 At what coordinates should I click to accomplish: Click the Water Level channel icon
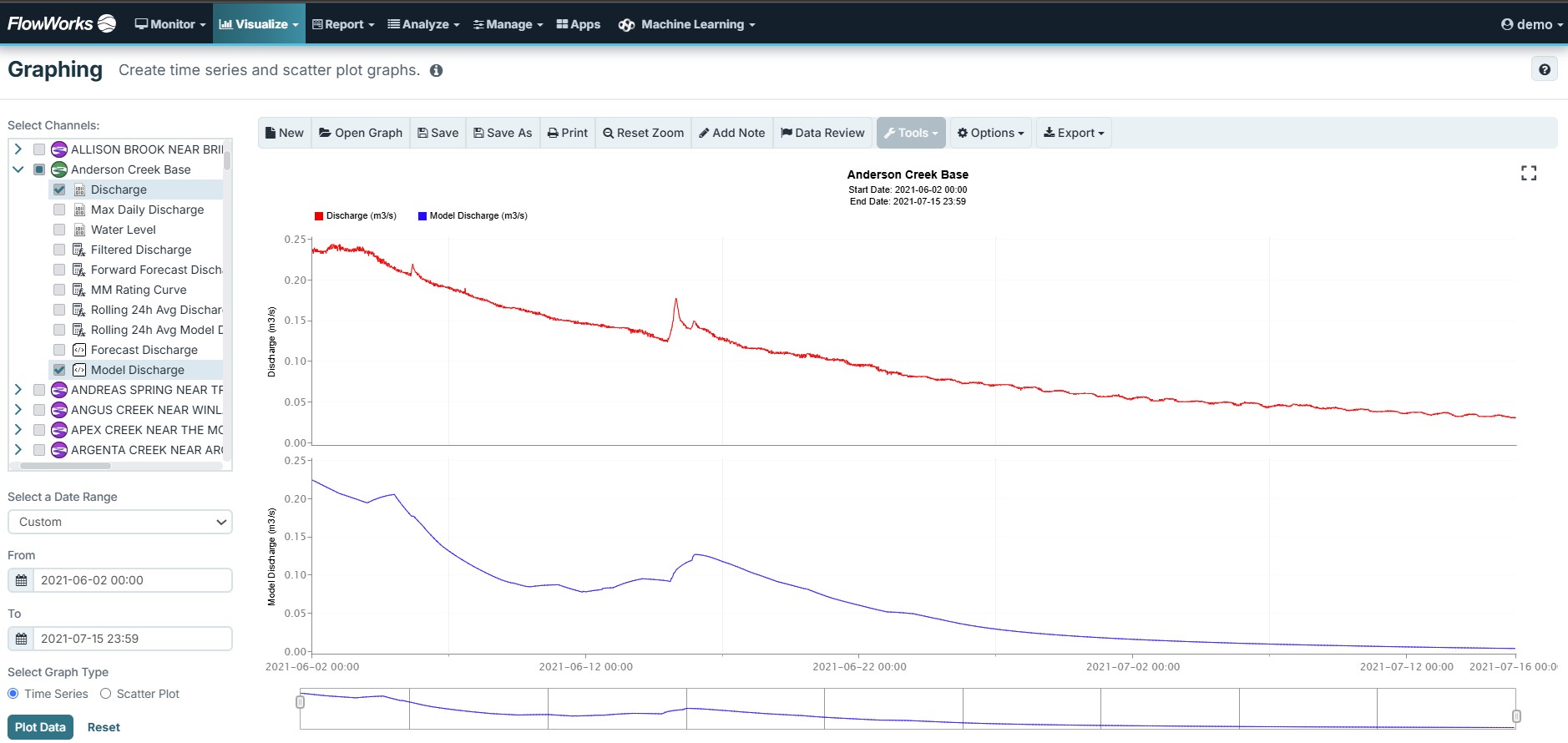pos(79,230)
